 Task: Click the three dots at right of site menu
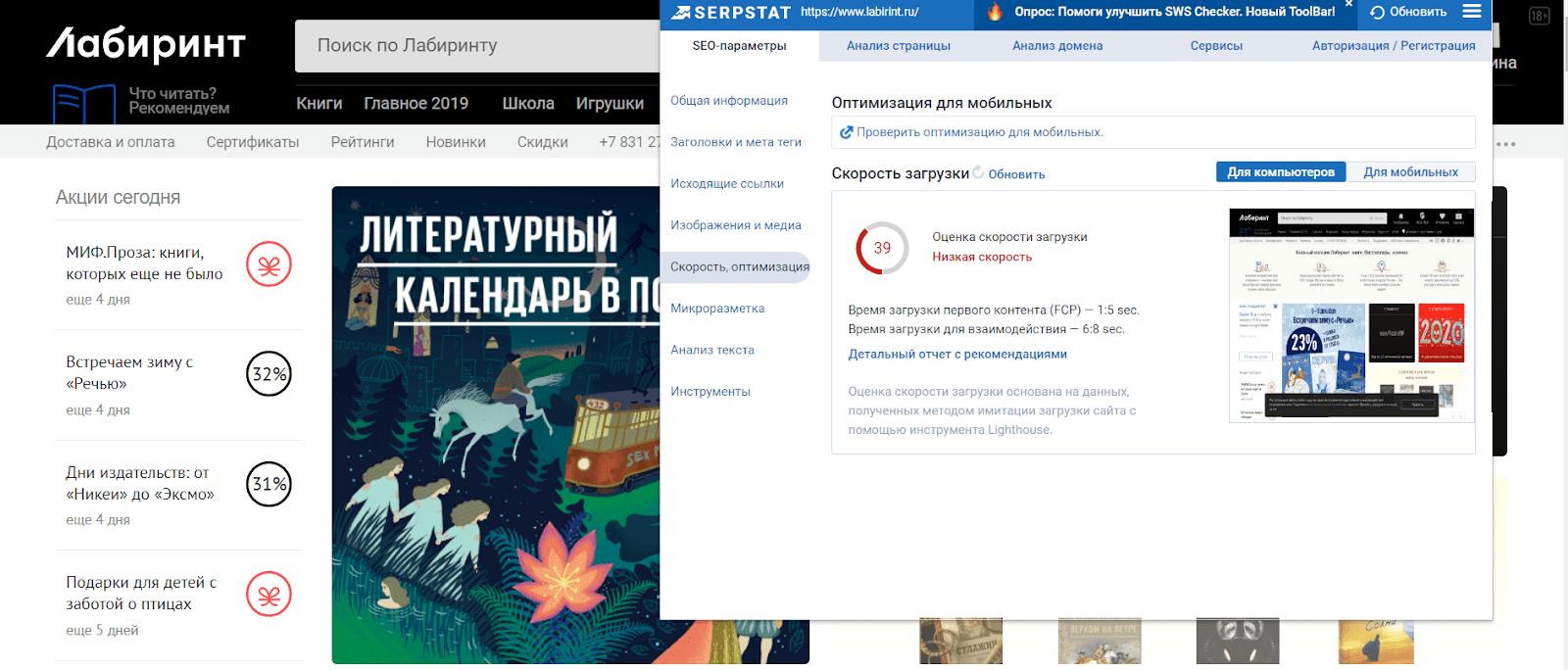[x=1506, y=144]
